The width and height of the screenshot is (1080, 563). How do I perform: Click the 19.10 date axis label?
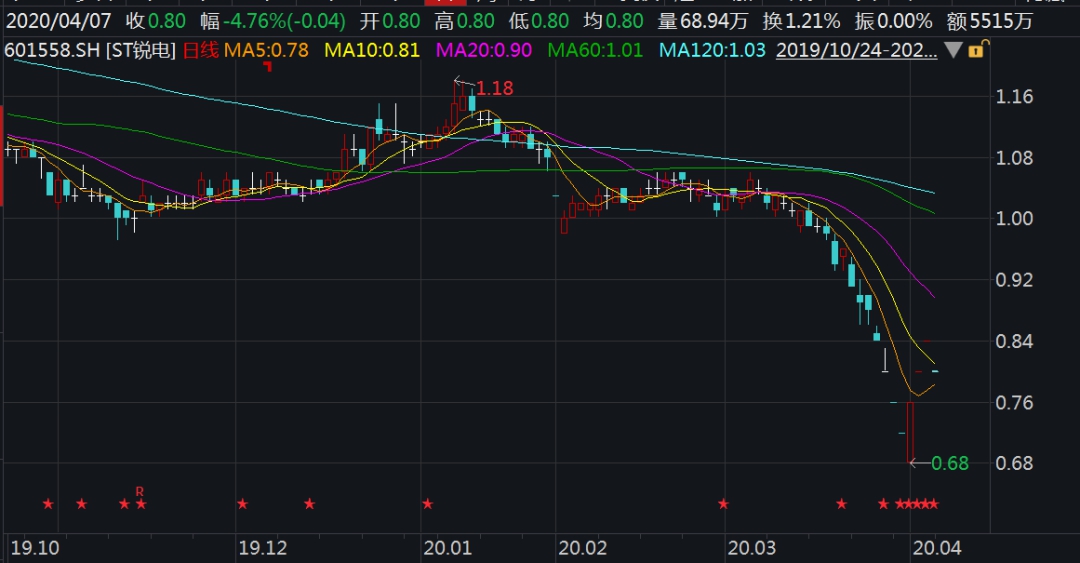pos(35,549)
